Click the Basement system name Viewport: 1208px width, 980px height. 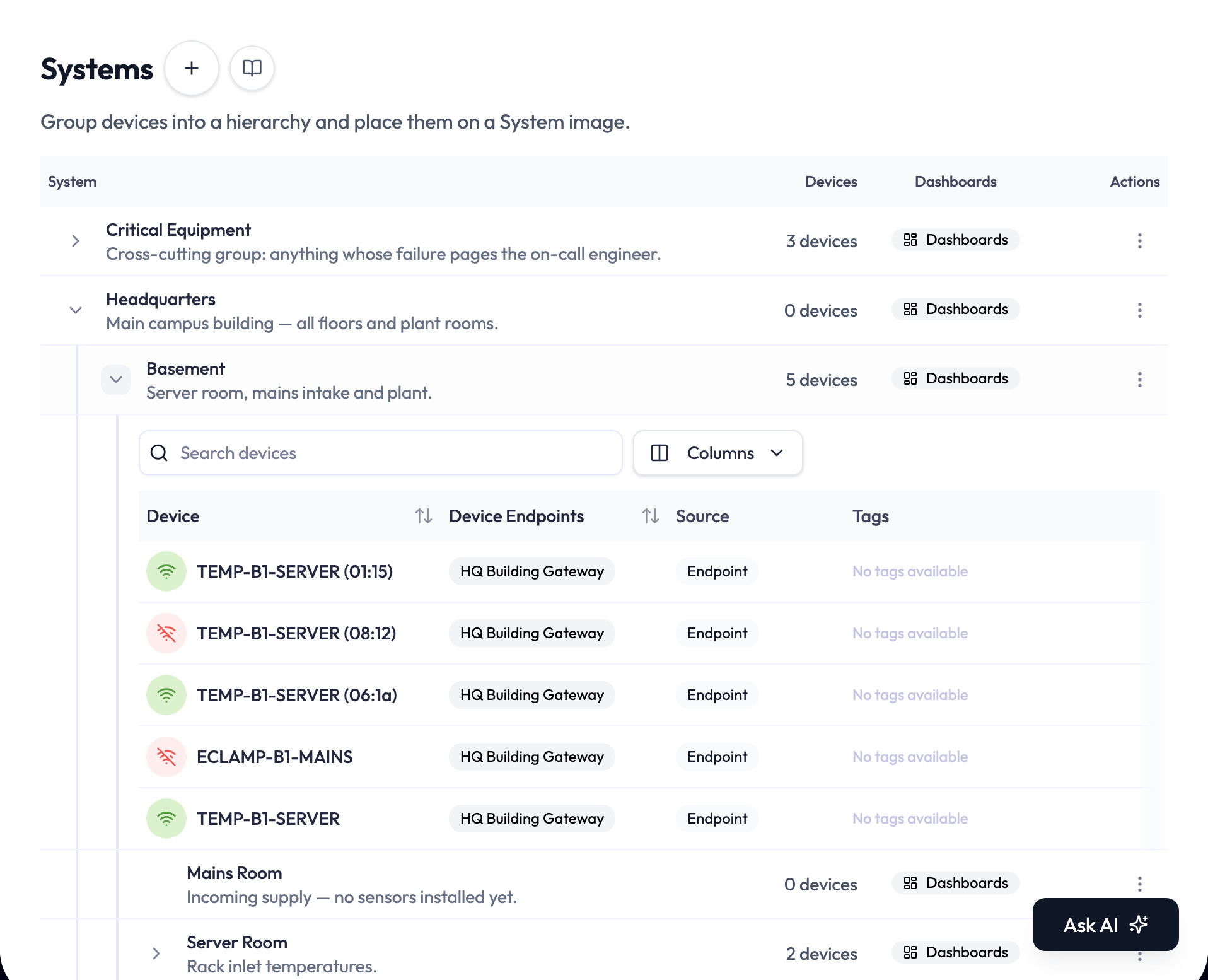tap(185, 368)
